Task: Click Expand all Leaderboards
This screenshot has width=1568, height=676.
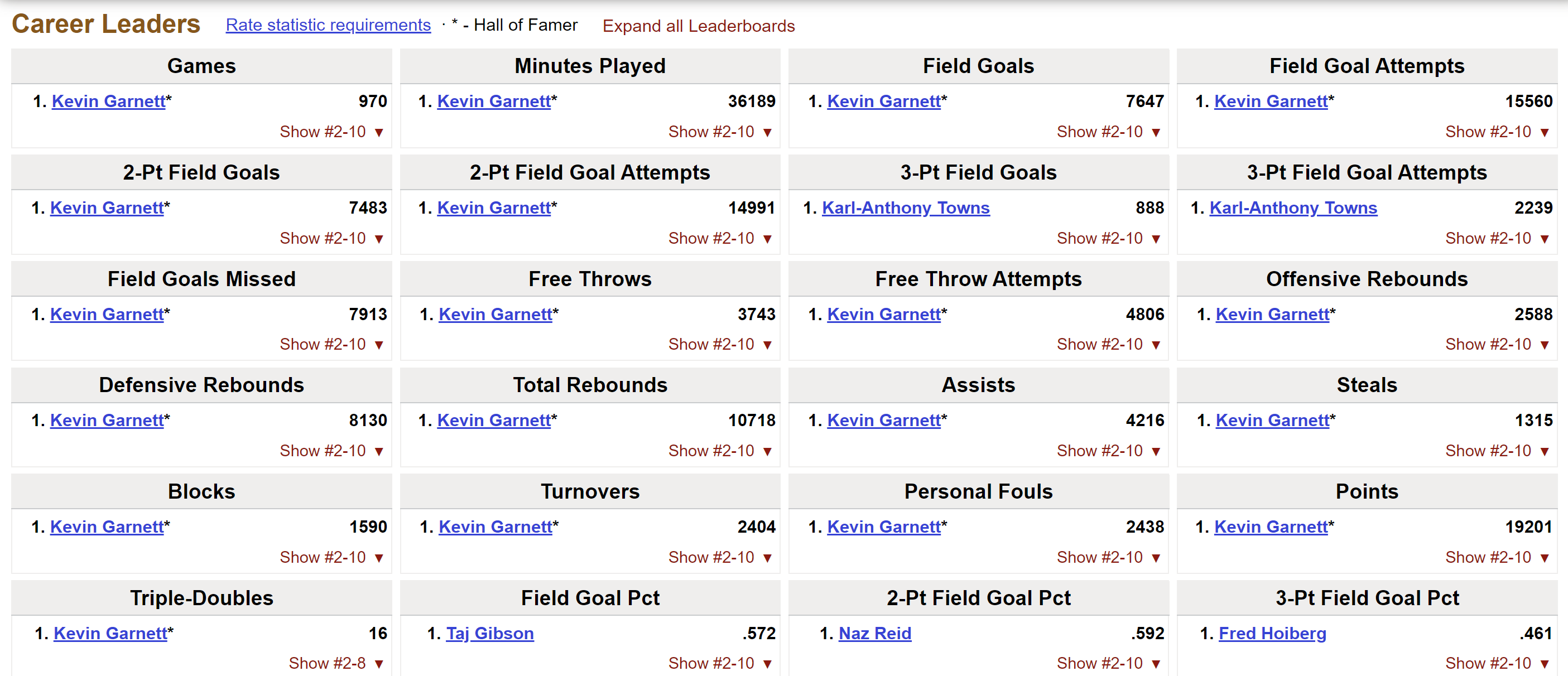Action: coord(698,26)
